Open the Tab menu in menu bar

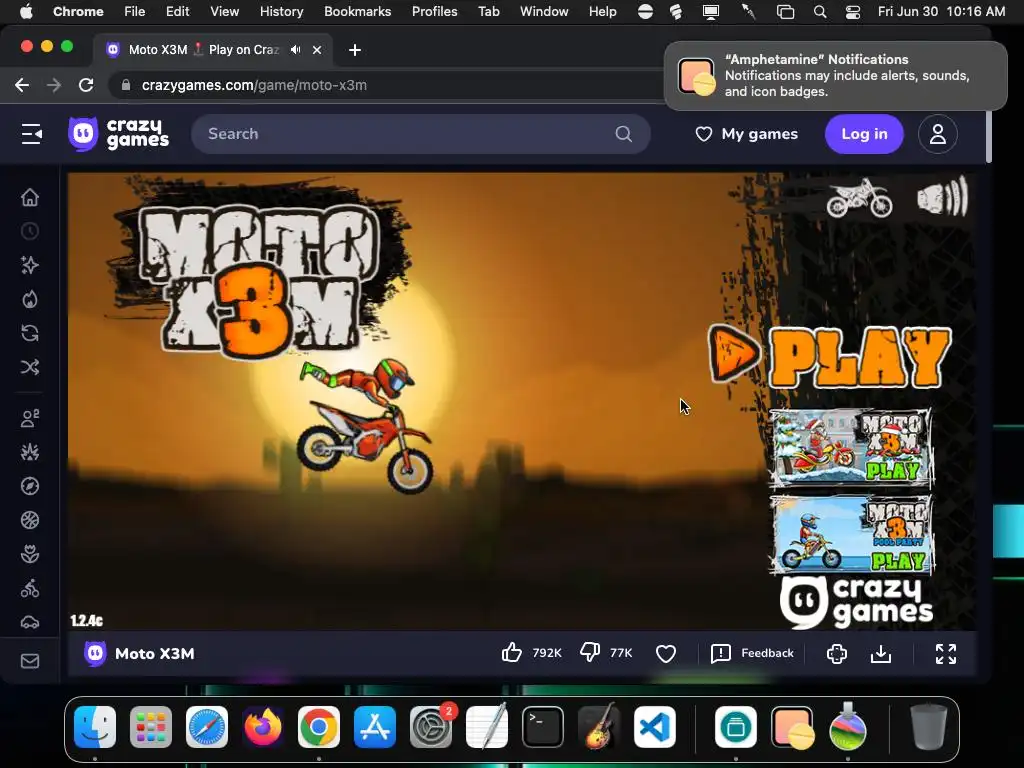coord(488,11)
